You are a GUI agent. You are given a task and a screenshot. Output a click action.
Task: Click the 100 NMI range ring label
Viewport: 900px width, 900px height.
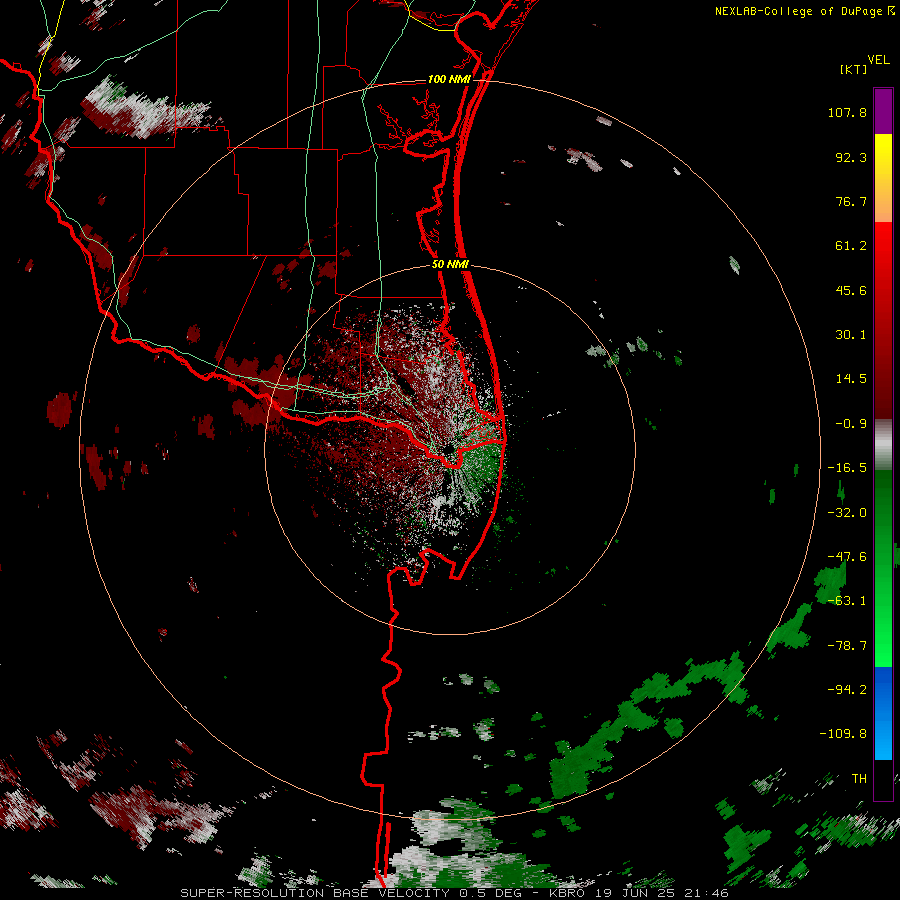(449, 79)
